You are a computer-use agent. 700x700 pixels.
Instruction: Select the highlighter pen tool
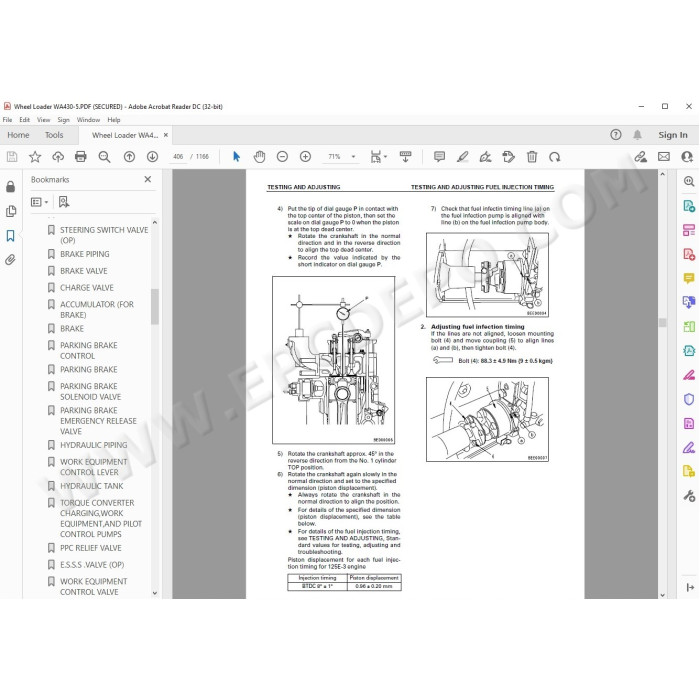[462, 157]
